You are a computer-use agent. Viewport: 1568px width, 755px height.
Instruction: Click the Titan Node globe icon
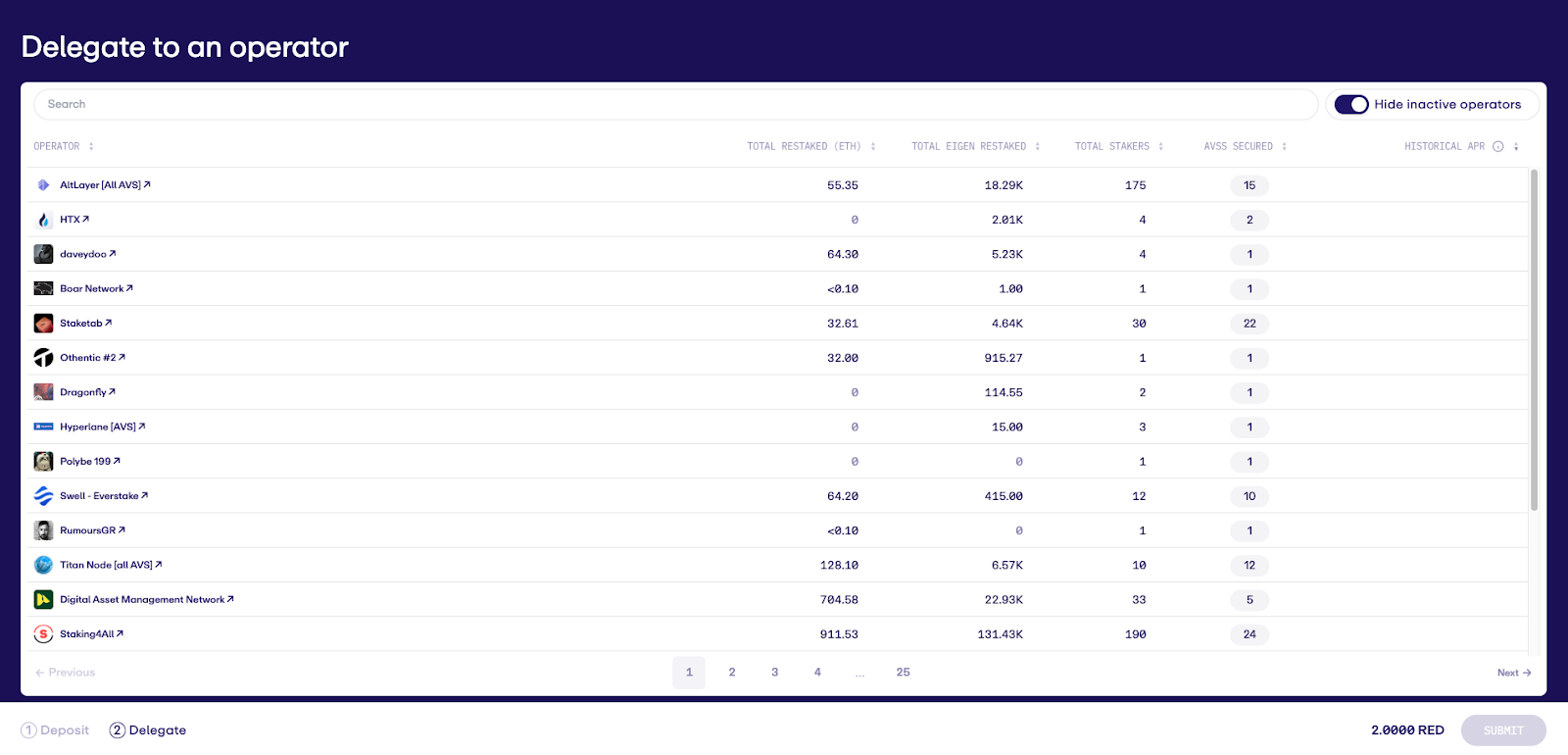point(43,565)
